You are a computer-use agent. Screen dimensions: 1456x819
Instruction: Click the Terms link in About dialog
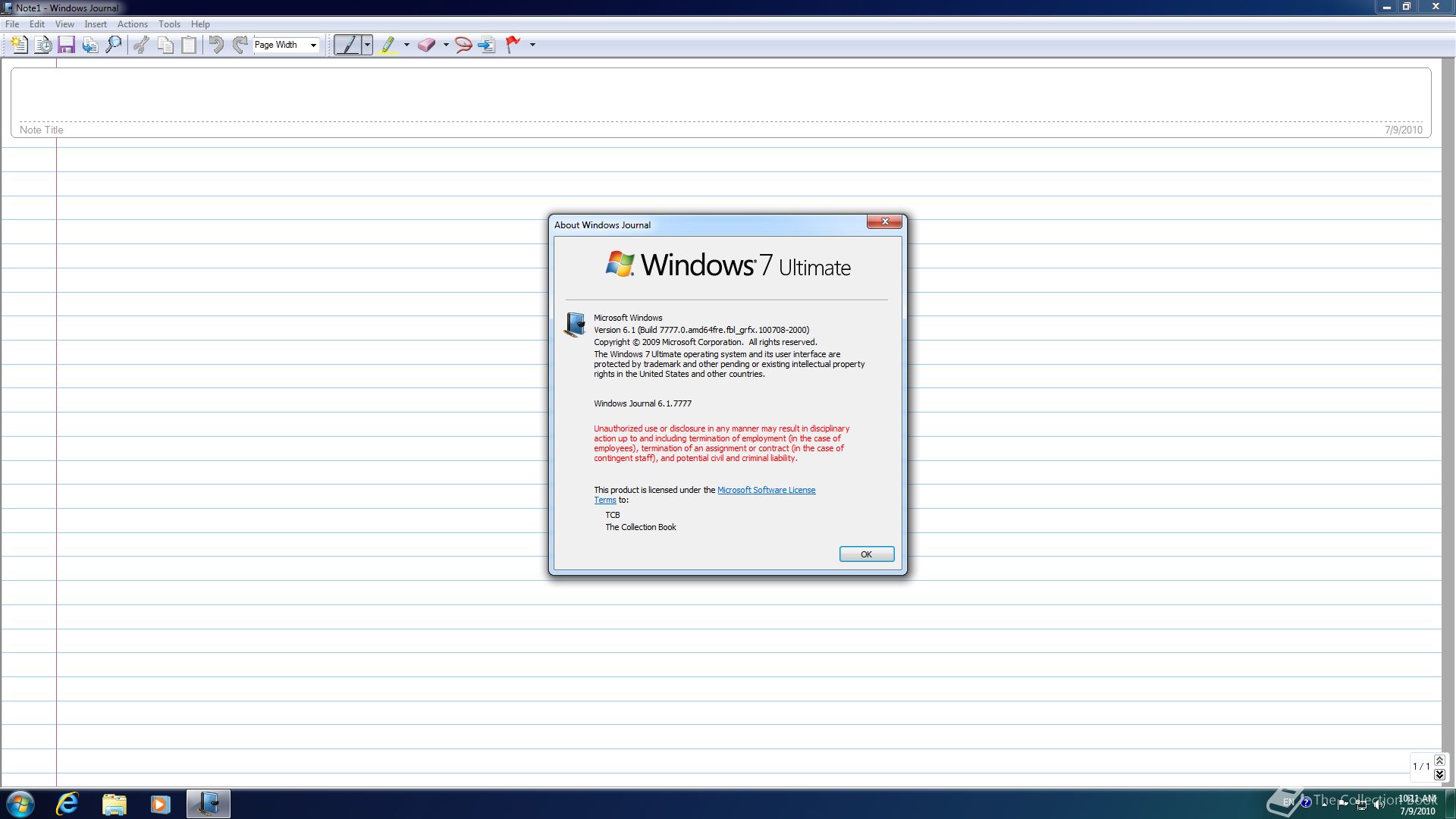tap(604, 500)
